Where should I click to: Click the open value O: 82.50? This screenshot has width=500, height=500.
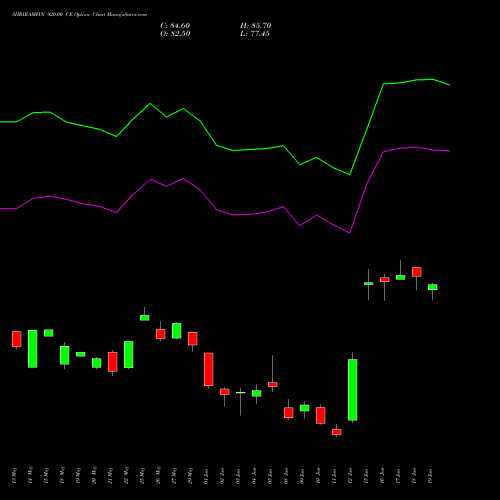coord(175,34)
